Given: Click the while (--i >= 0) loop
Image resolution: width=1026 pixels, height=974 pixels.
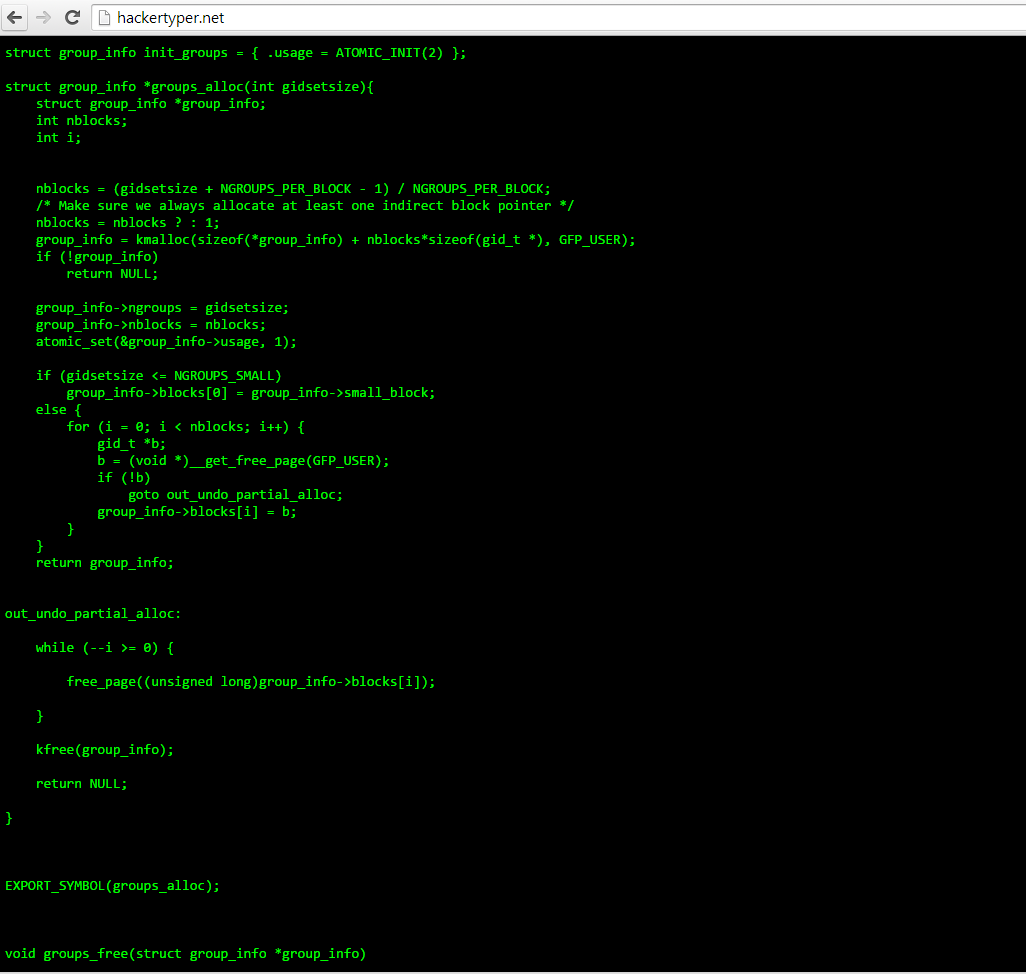Looking at the screenshot, I should click(x=103, y=647).
